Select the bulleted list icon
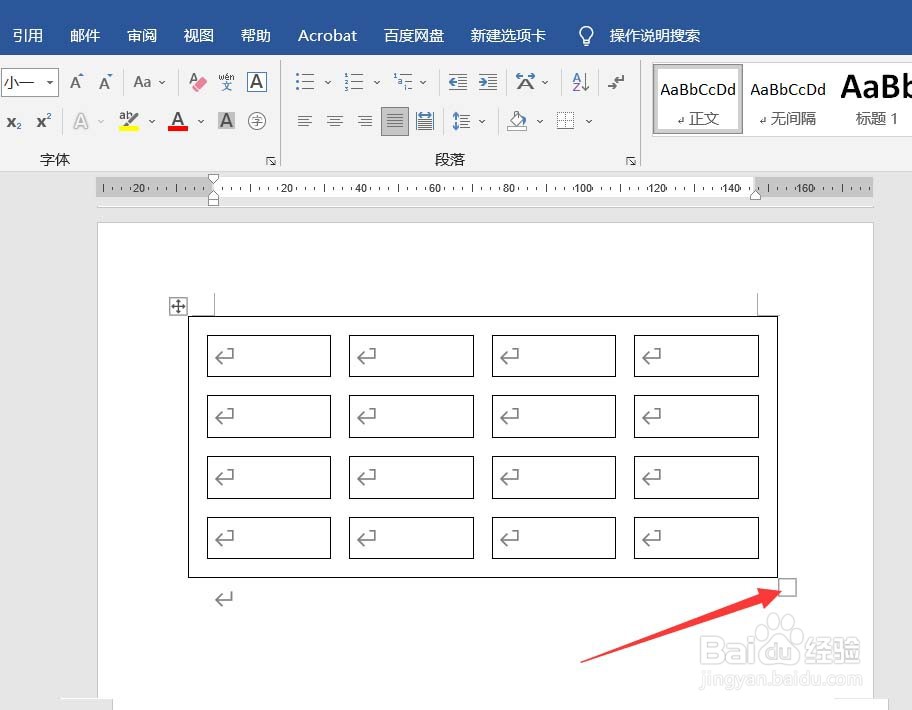912x710 pixels. (305, 81)
